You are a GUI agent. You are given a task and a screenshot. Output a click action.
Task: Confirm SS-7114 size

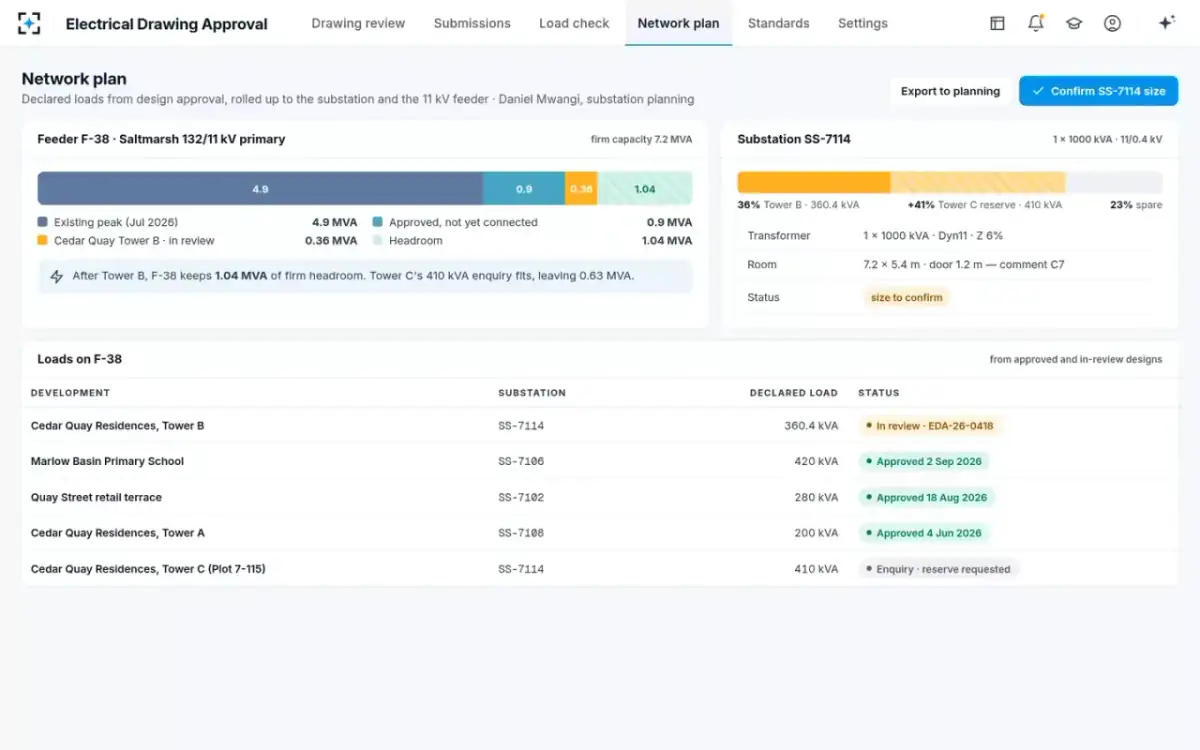[1098, 91]
